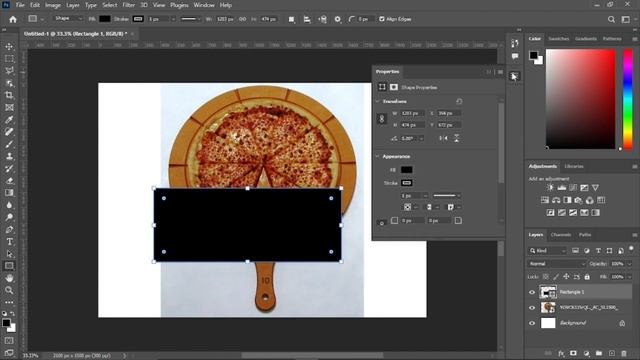Select the Move tool
This screenshot has width=640, height=360.
coord(9,47)
